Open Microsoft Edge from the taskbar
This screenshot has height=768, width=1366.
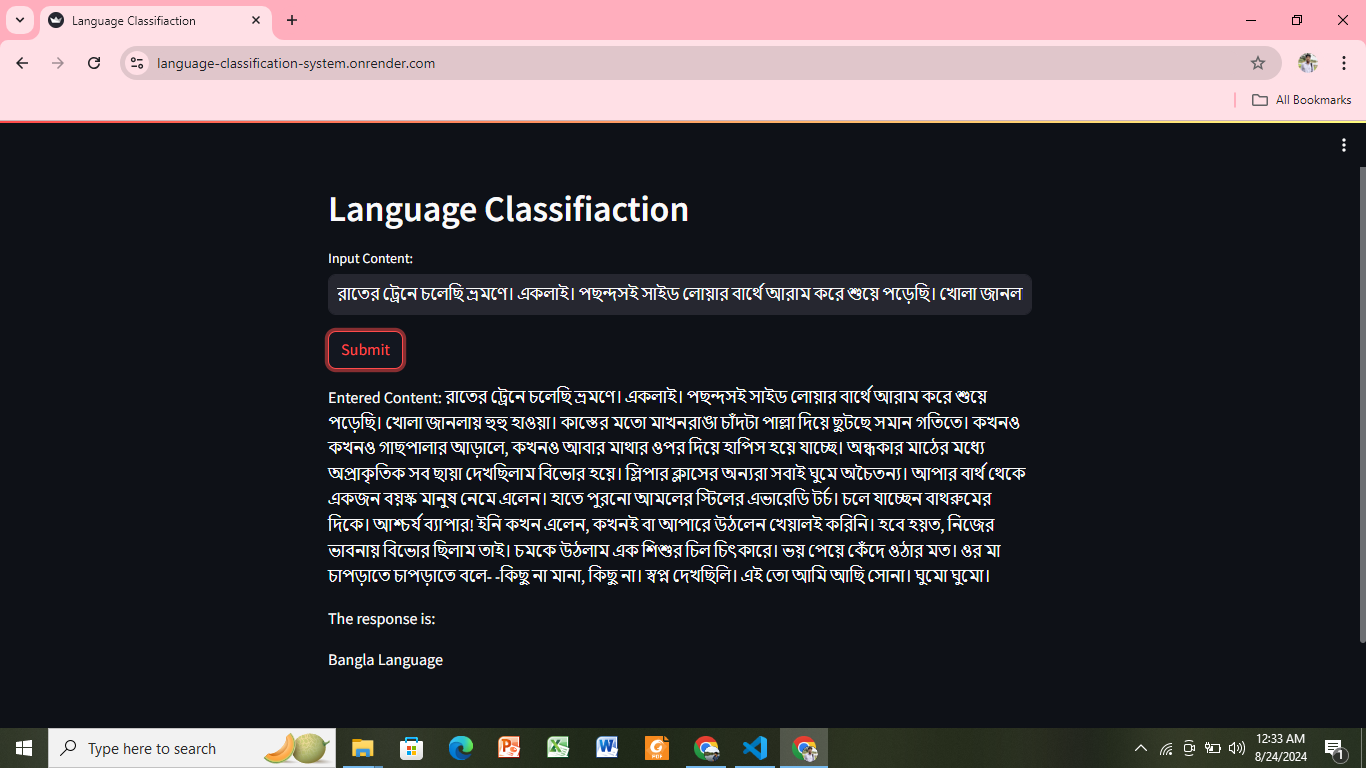[x=460, y=747]
